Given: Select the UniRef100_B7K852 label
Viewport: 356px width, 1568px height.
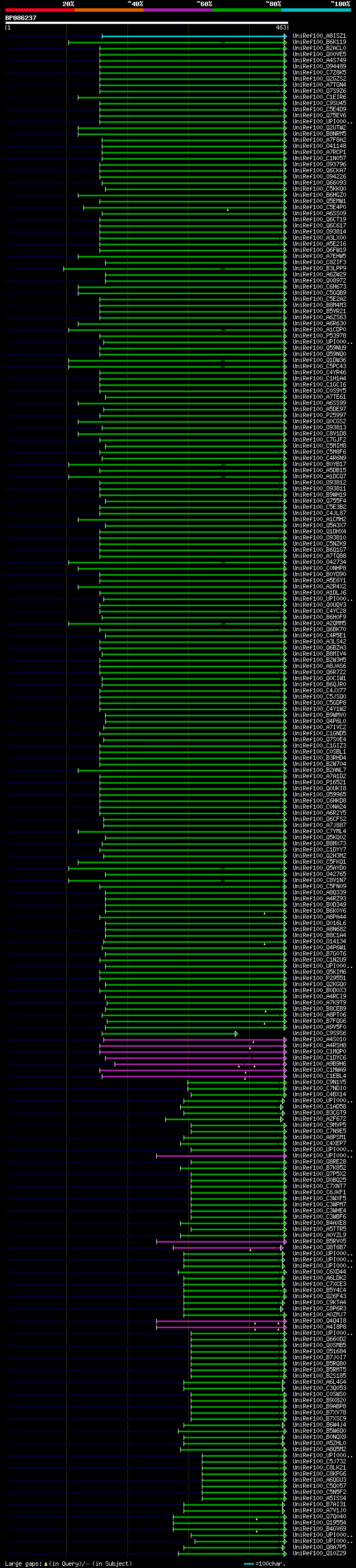Looking at the screenshot, I should click(x=319, y=1168).
